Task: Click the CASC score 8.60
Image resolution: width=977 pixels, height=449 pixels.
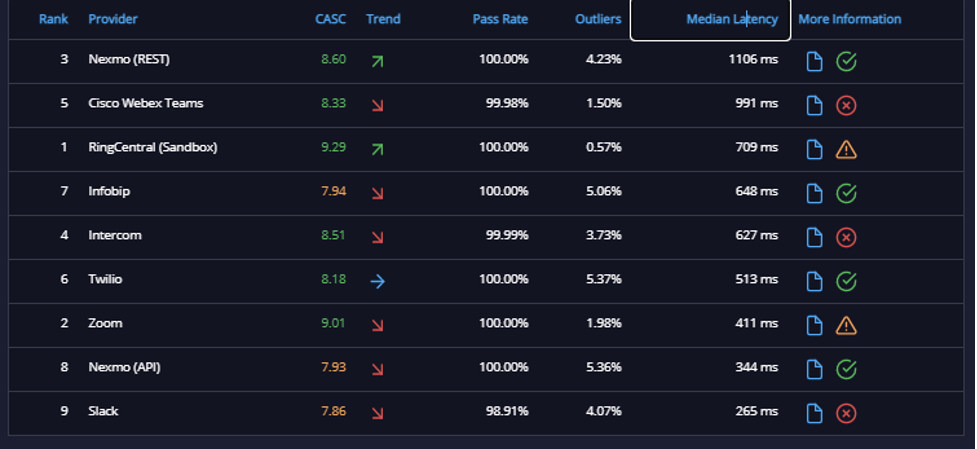Action: [x=333, y=59]
